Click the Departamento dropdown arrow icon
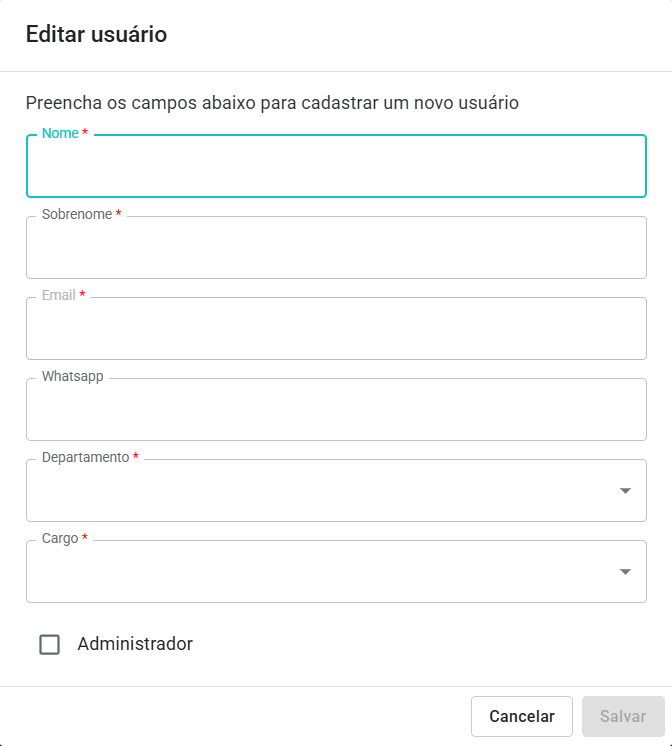Image resolution: width=672 pixels, height=746 pixels. [625, 491]
